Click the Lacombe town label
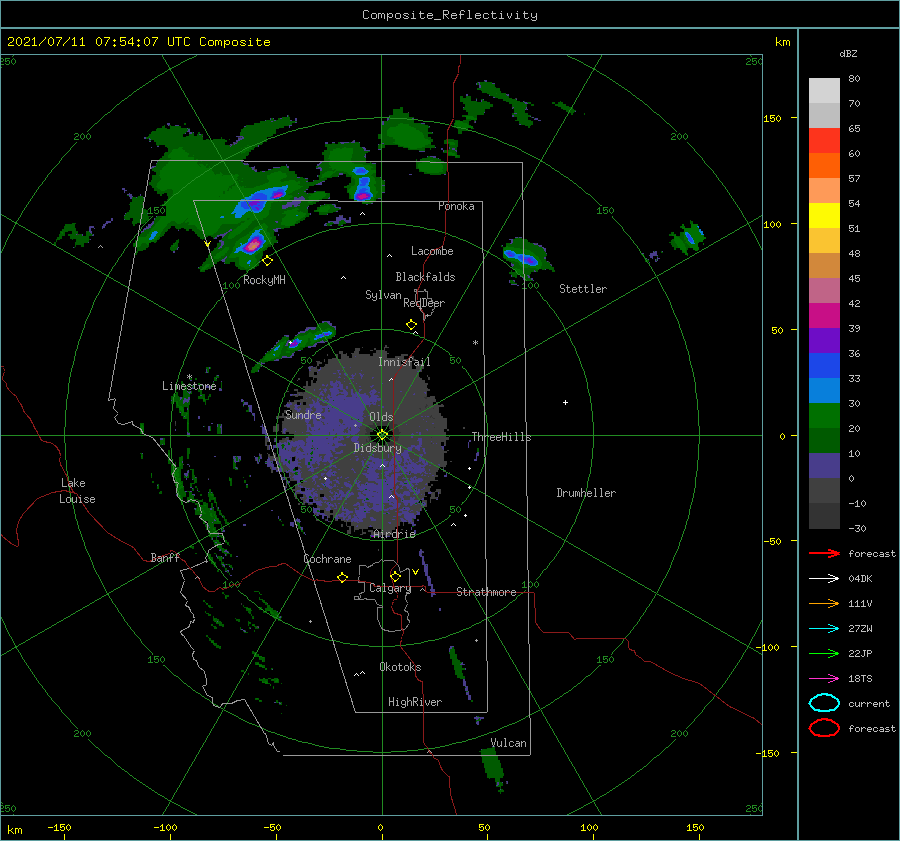This screenshot has height=841, width=900. [x=432, y=251]
